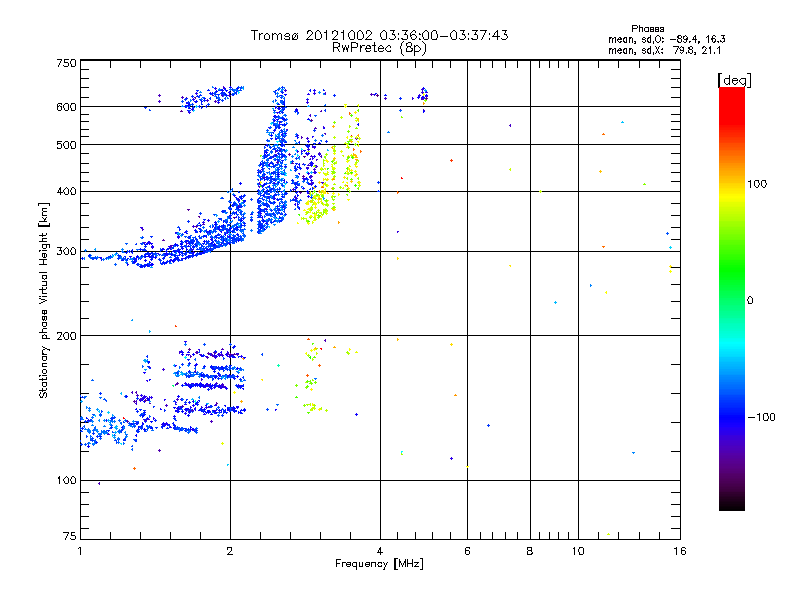
Task: Click the y-axis tick label '500'
Action: [x=66, y=145]
